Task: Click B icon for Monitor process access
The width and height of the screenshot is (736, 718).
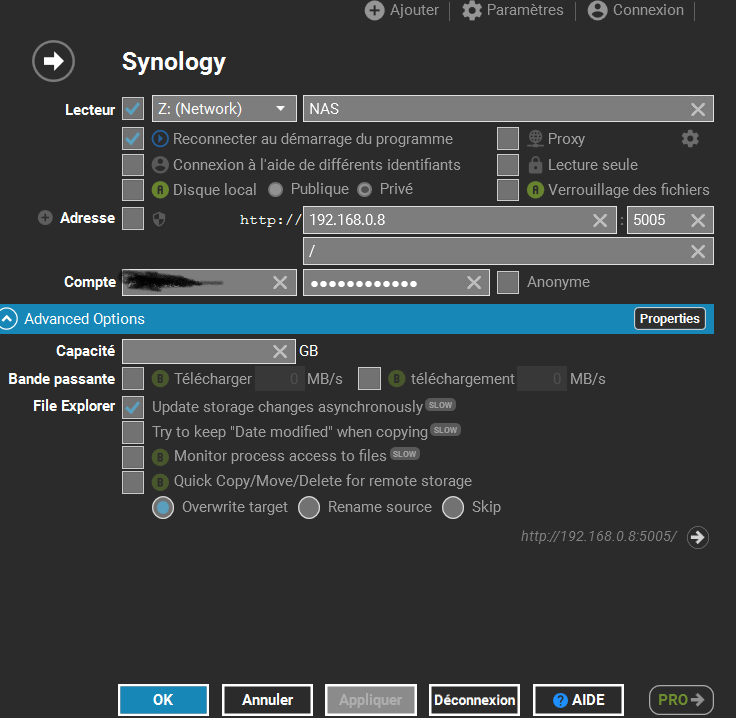Action: click(x=160, y=457)
